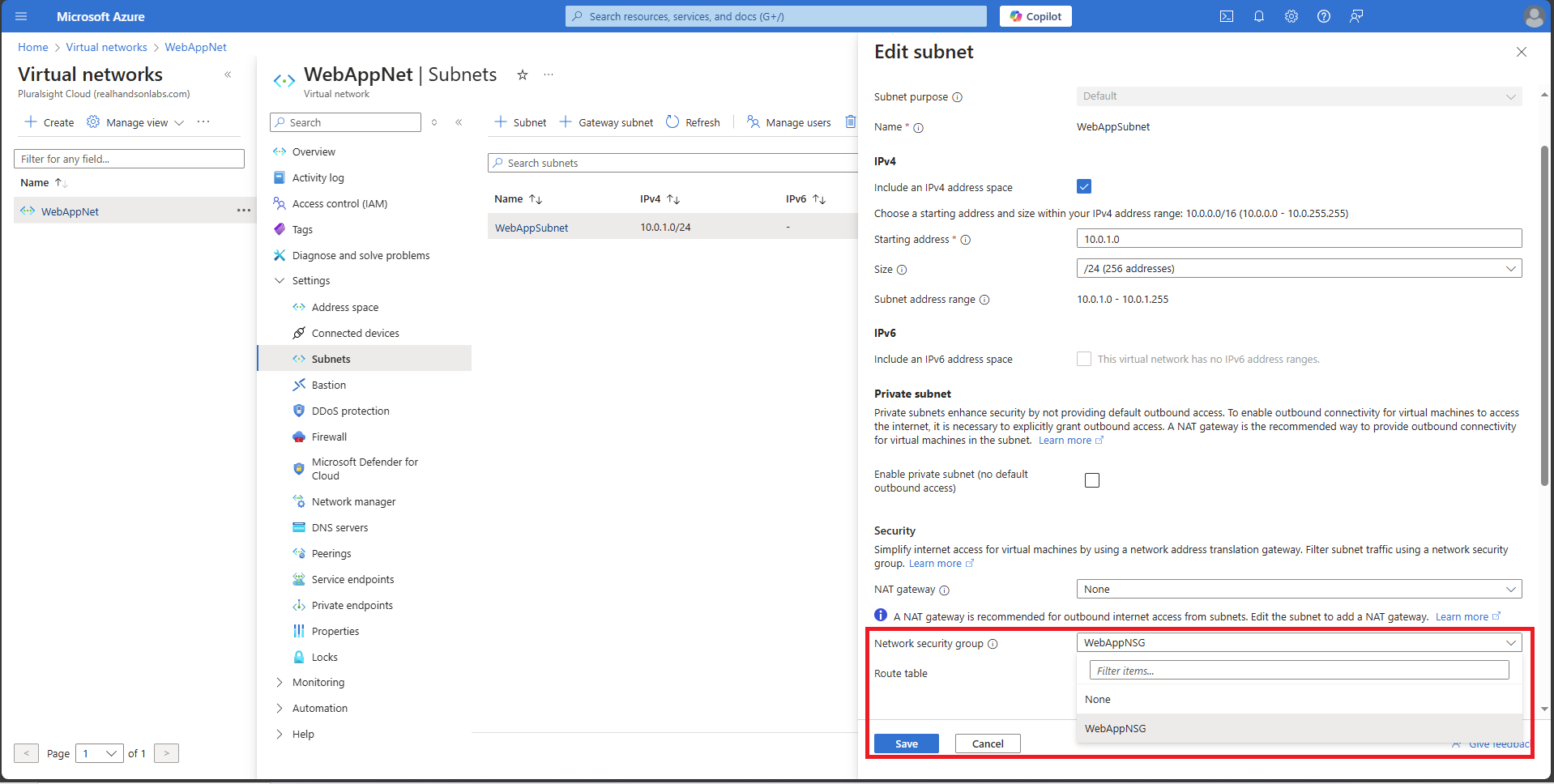1554x784 pixels.
Task: Show info tooltip for Network security group
Action: coord(993,644)
